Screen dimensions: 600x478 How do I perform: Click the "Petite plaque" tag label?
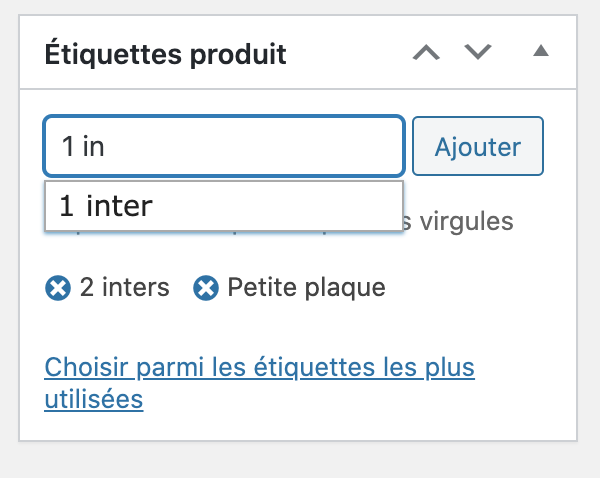(307, 287)
